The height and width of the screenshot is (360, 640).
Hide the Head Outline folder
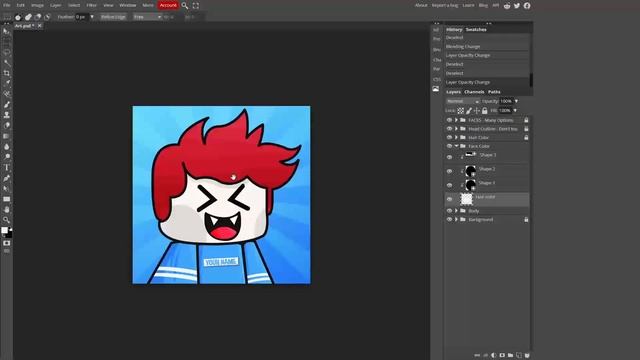click(x=449, y=129)
